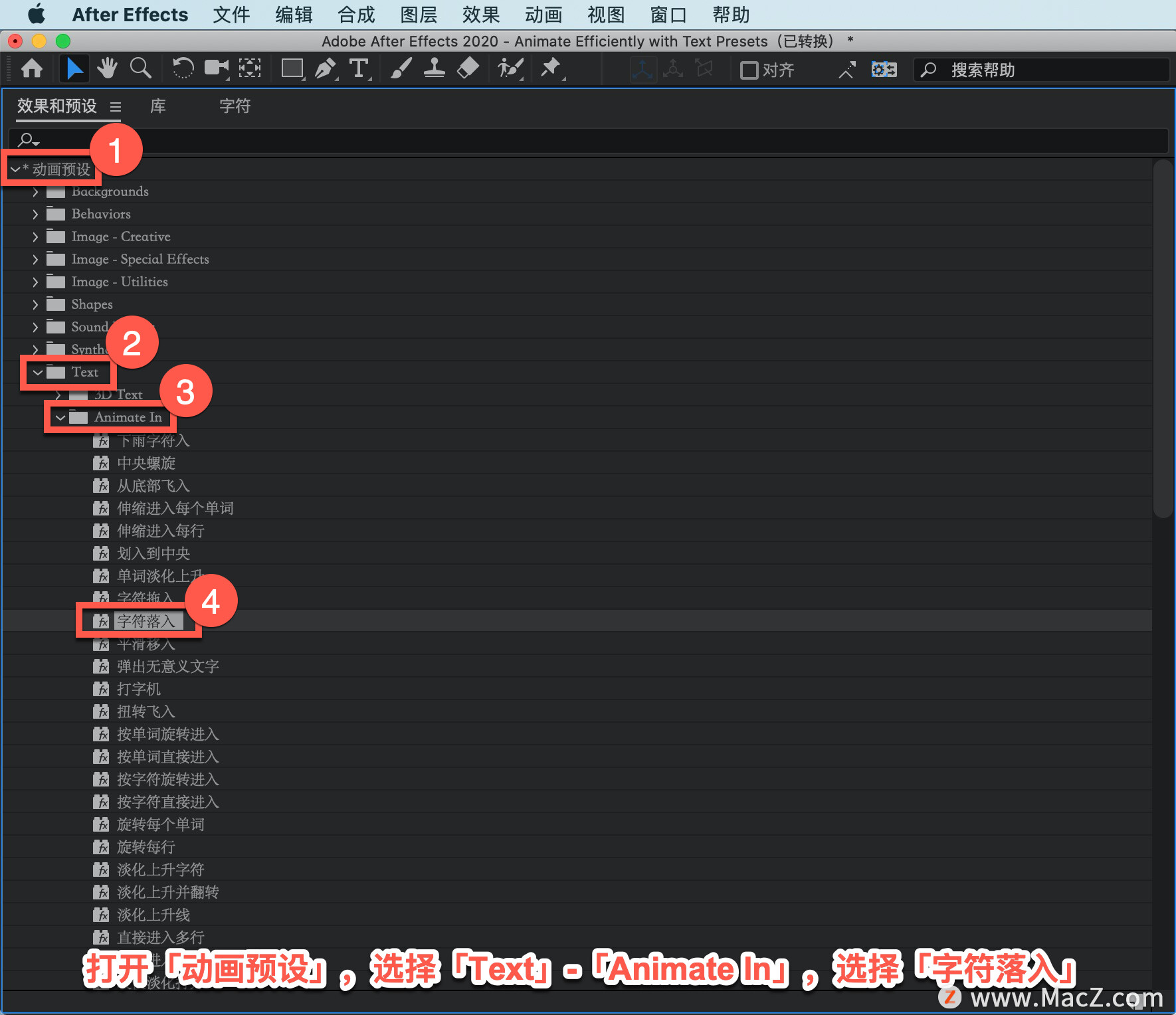This screenshot has height=1015, width=1176.
Task: Select the 按单词旋转进入 preset
Action: (168, 734)
